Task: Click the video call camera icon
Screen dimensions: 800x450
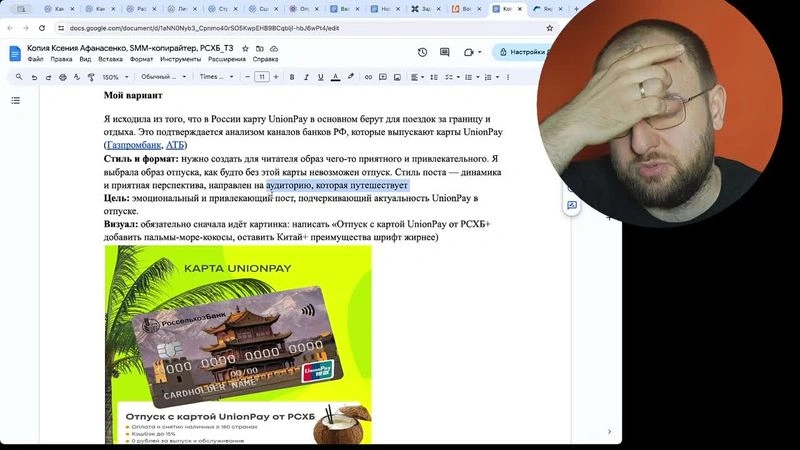Action: [469, 52]
